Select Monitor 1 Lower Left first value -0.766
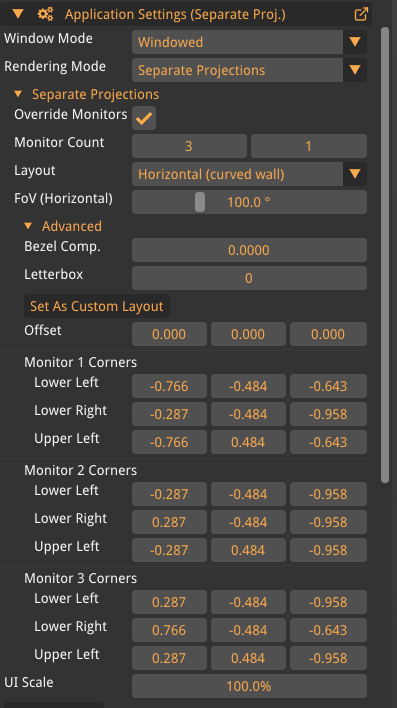This screenshot has height=708, width=397. (169, 386)
